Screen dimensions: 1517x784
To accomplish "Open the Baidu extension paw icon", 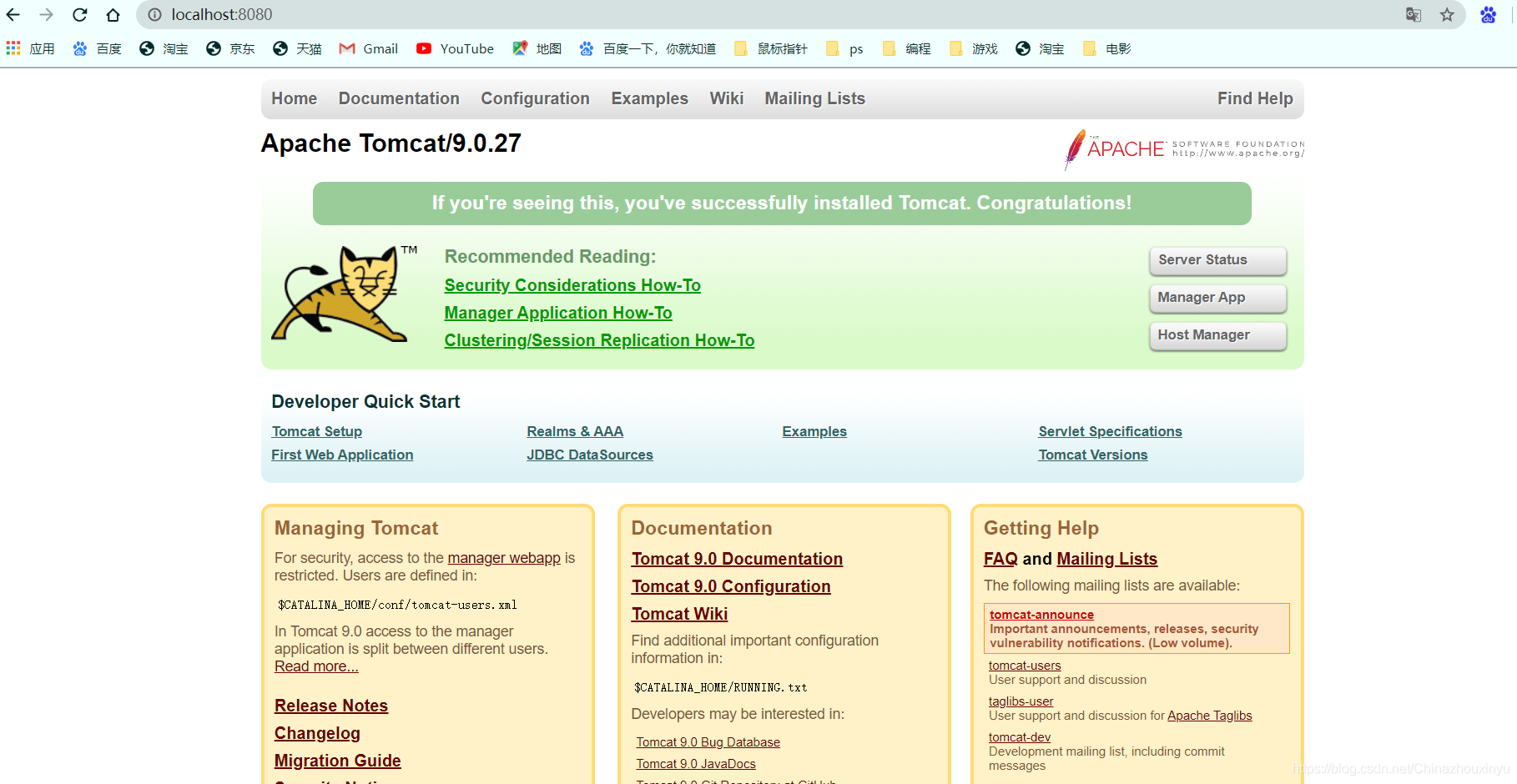I will 1489,15.
